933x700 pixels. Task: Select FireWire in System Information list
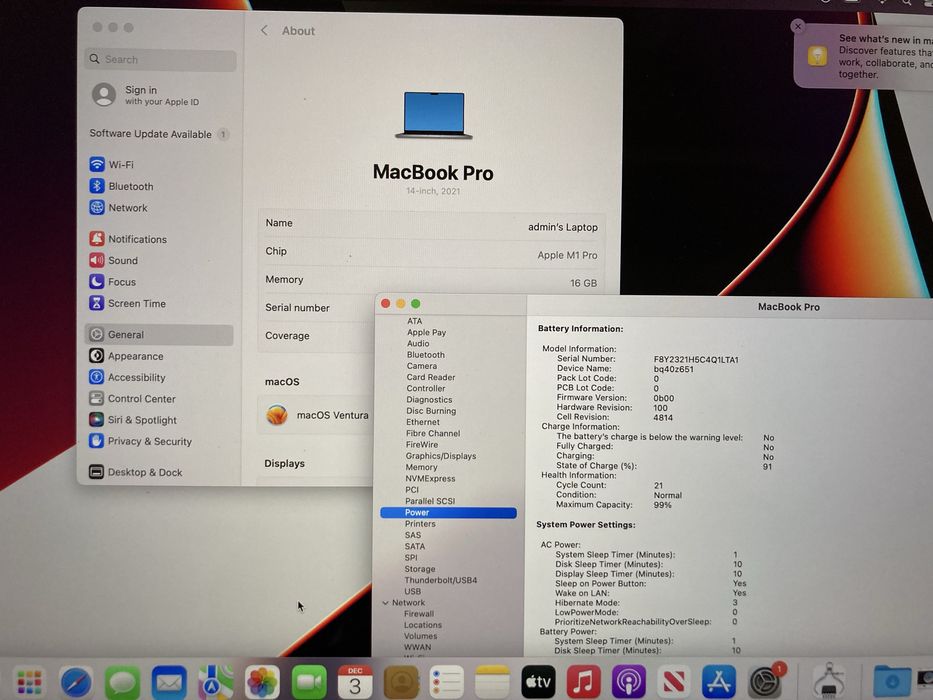point(421,445)
